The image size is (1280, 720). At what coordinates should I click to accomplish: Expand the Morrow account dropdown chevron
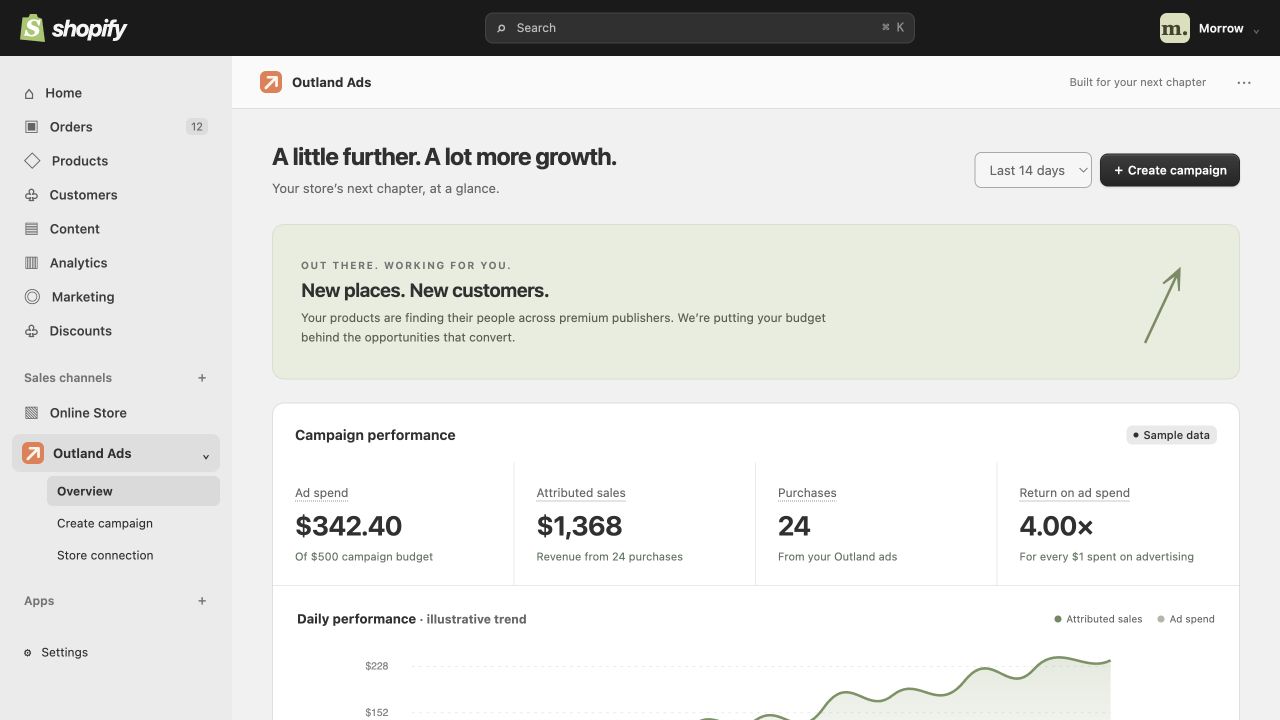pyautogui.click(x=1257, y=30)
